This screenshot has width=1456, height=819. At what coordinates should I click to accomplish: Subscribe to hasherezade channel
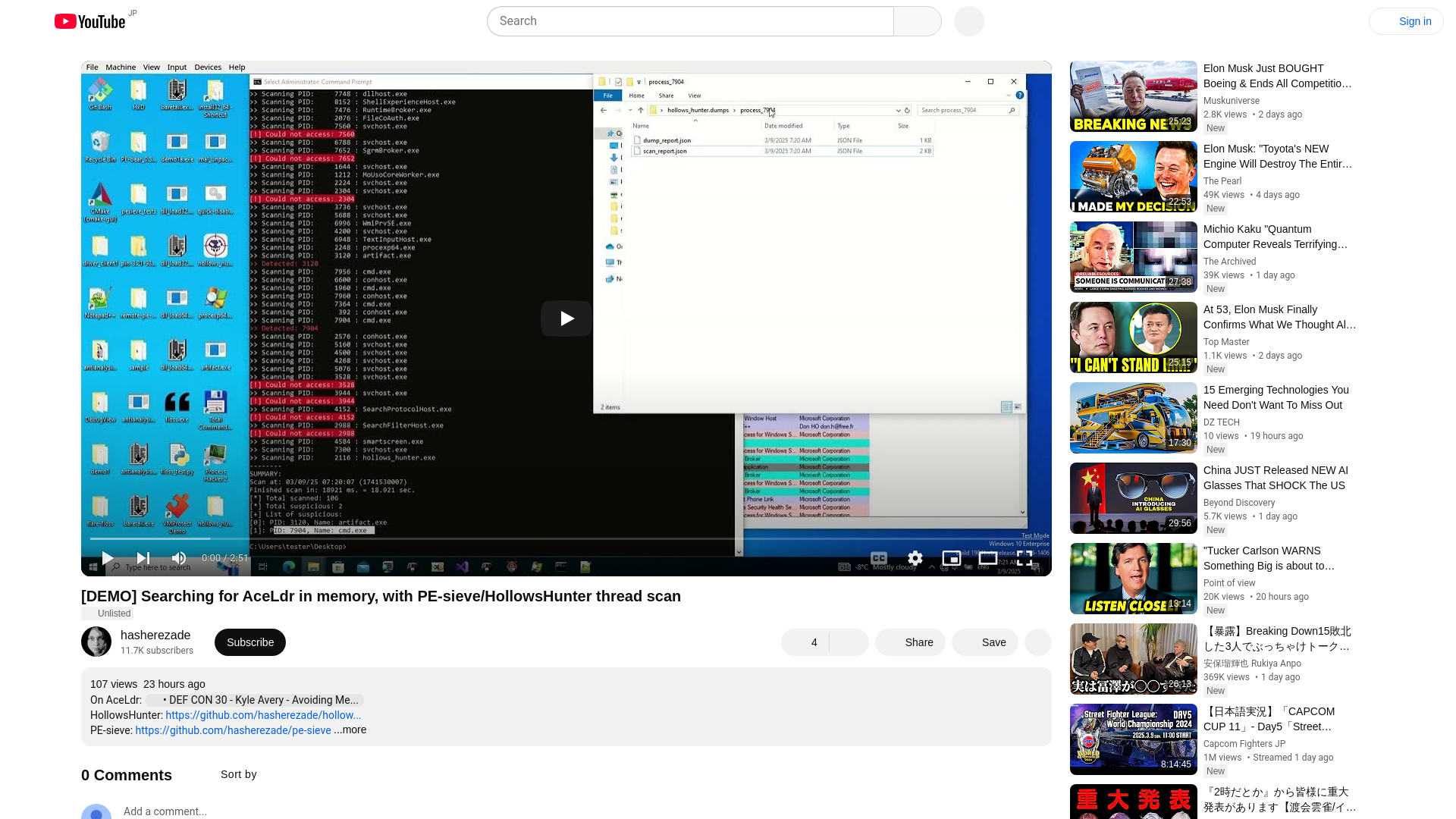click(x=249, y=642)
